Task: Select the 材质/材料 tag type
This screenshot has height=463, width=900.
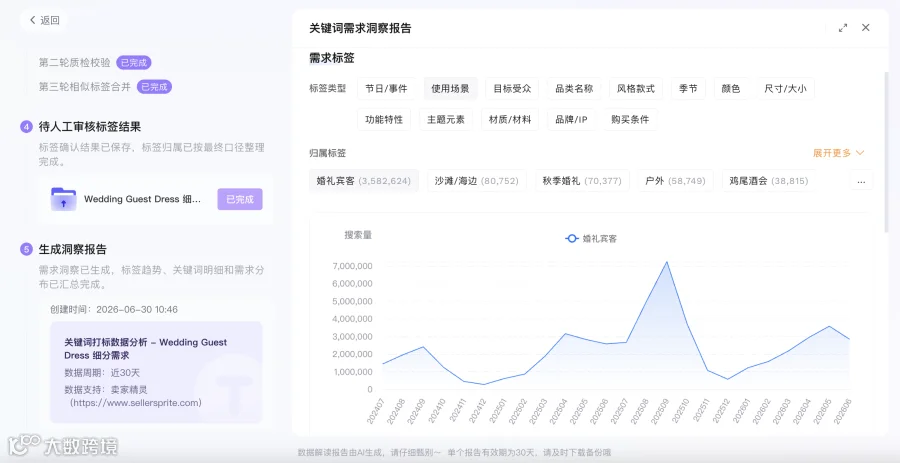Action: click(510, 120)
